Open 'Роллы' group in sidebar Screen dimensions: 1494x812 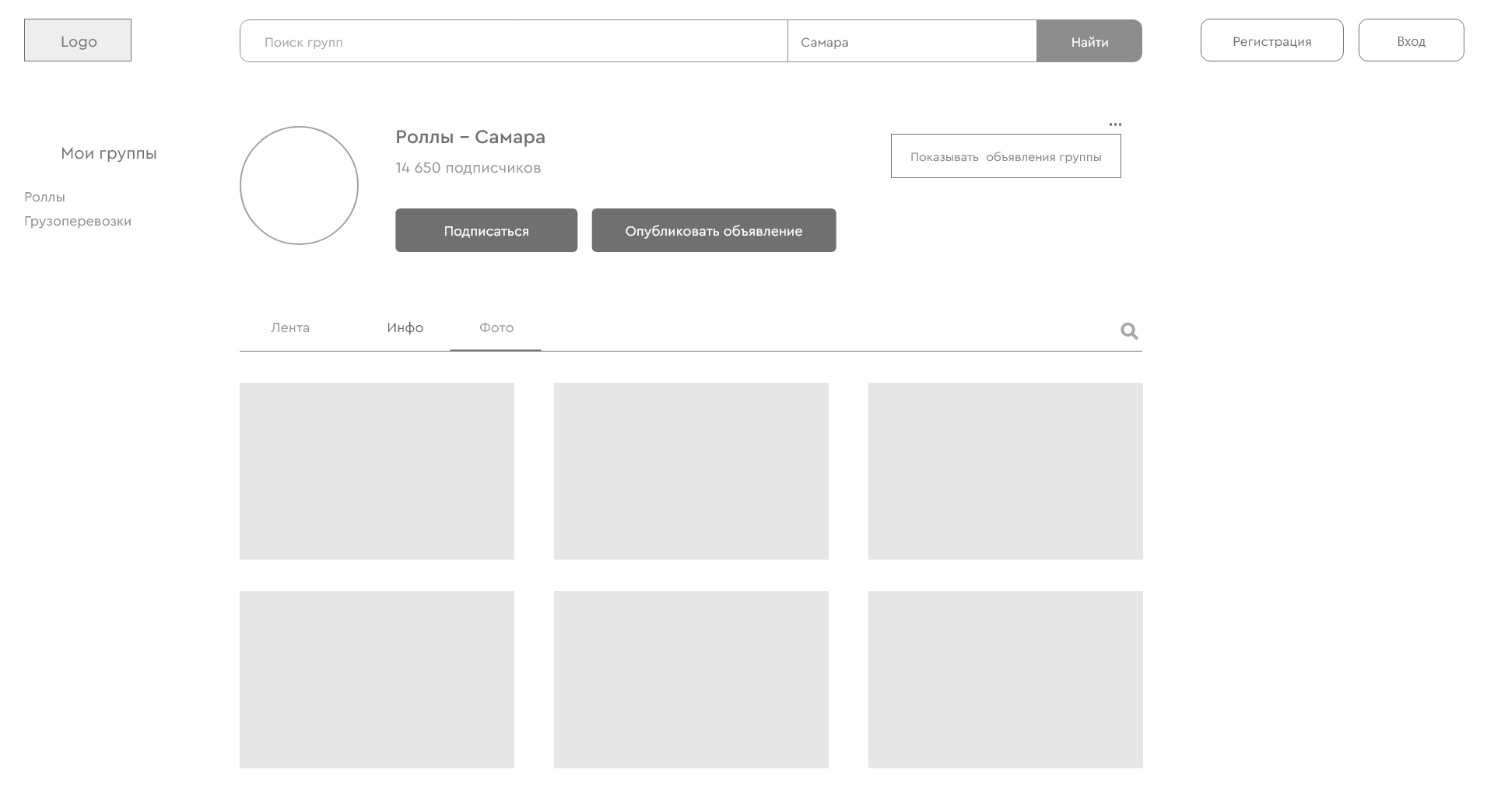(x=44, y=198)
